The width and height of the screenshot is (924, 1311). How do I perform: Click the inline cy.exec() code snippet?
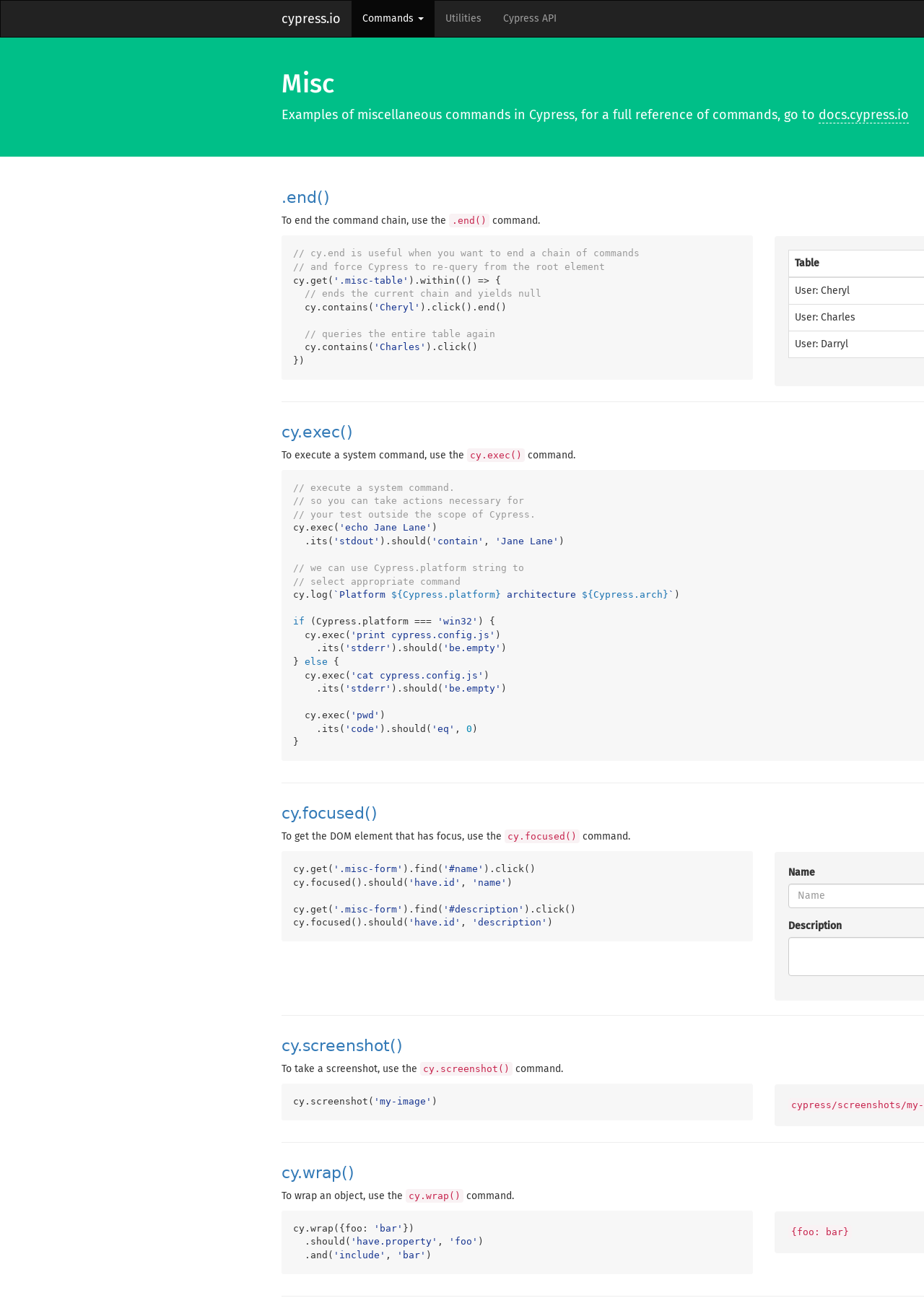click(x=496, y=456)
